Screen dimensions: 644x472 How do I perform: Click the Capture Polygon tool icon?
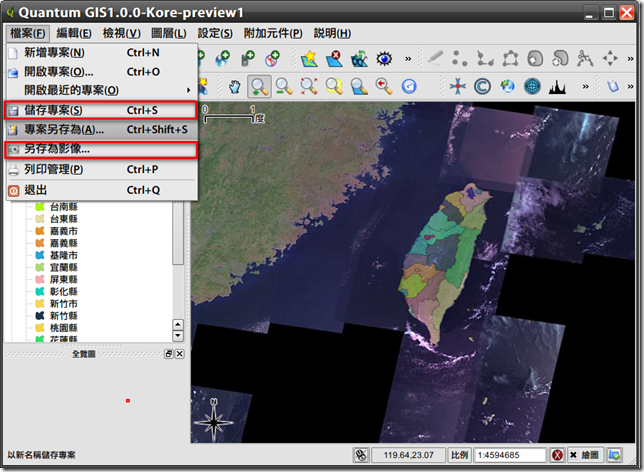[510, 58]
